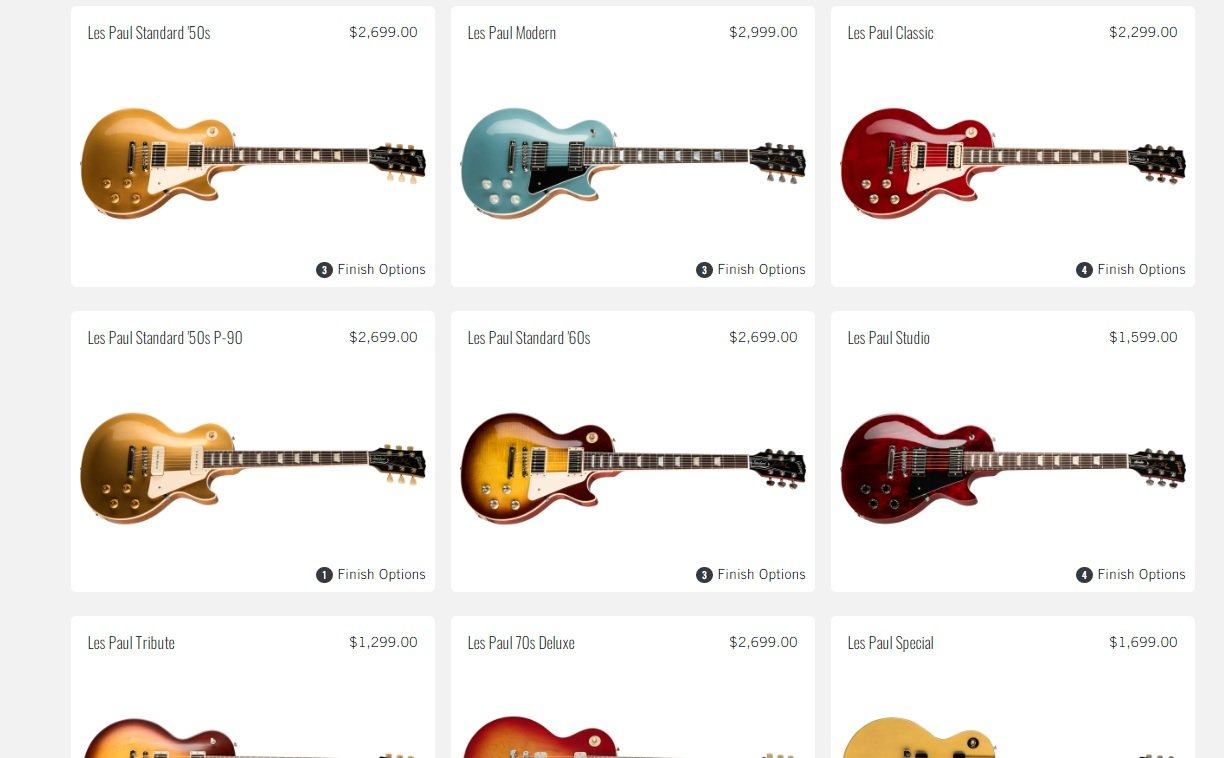This screenshot has height=758, width=1224.
Task: Click Finish Options text under Les Paul Standard '60s
Action: tap(761, 575)
